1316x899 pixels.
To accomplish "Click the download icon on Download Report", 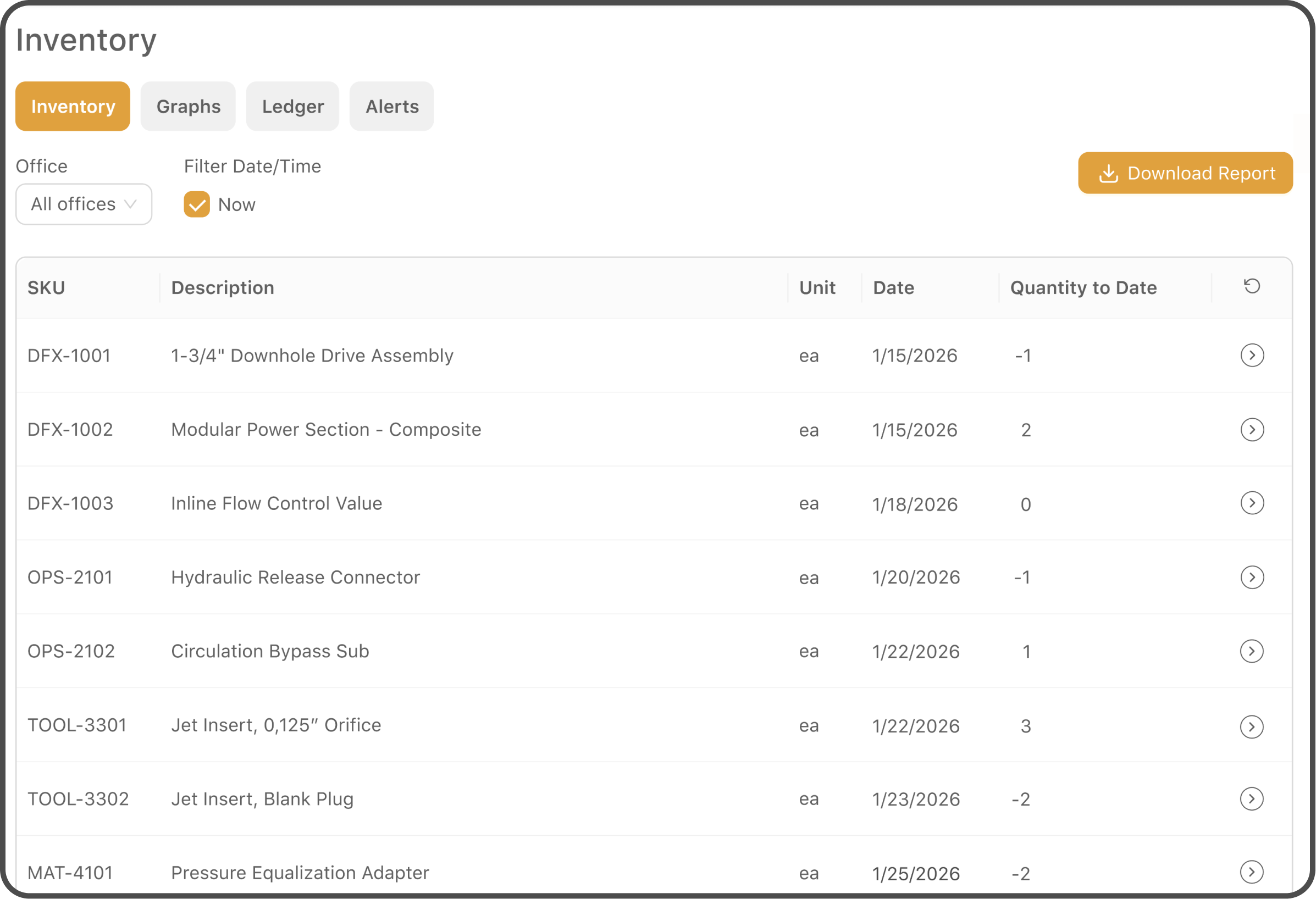I will (x=1108, y=173).
